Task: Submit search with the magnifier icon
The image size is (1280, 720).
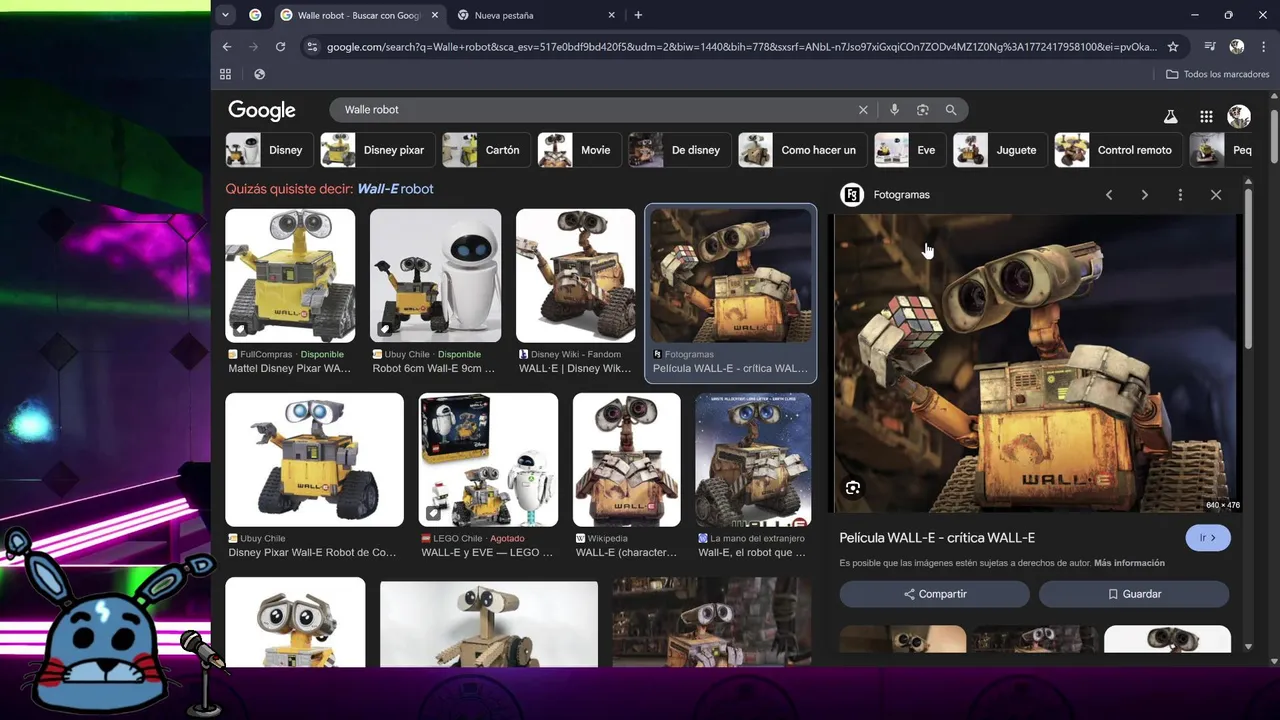Action: click(x=951, y=110)
